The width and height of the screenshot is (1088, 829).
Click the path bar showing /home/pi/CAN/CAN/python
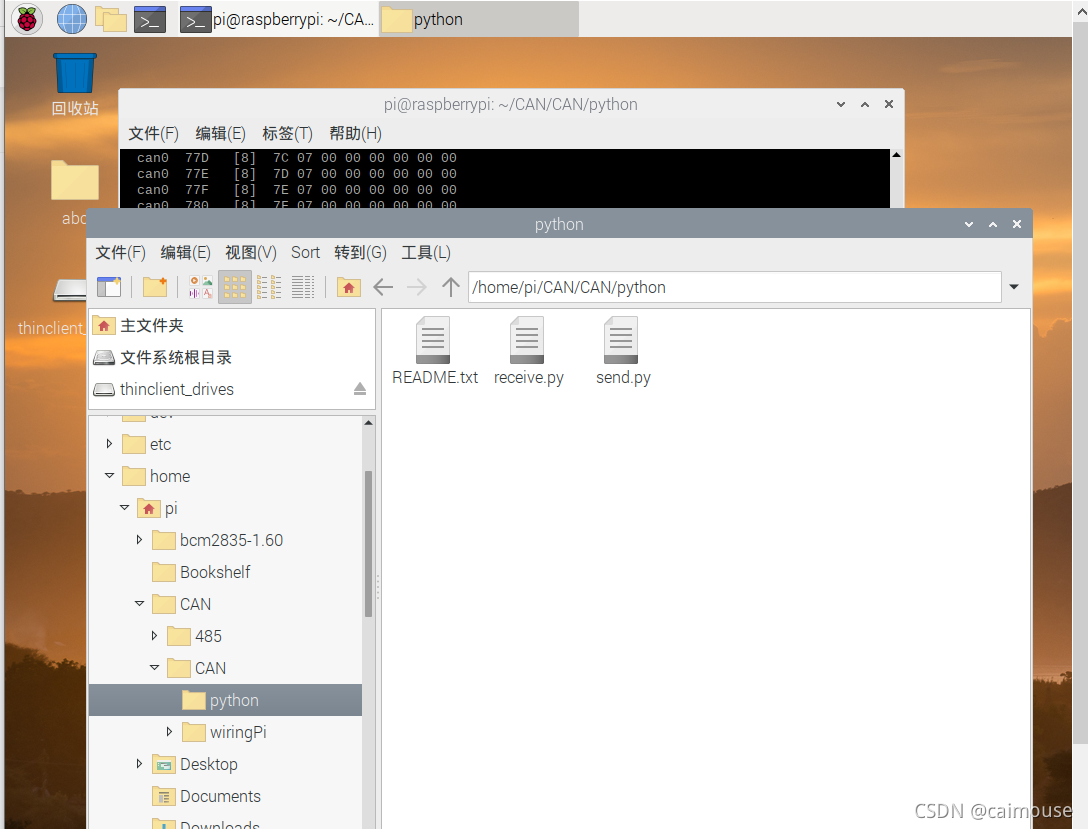(735, 287)
